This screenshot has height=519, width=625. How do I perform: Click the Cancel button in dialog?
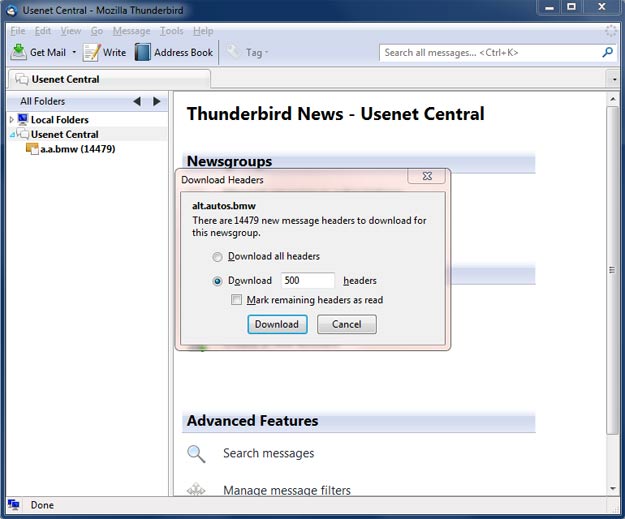[347, 324]
